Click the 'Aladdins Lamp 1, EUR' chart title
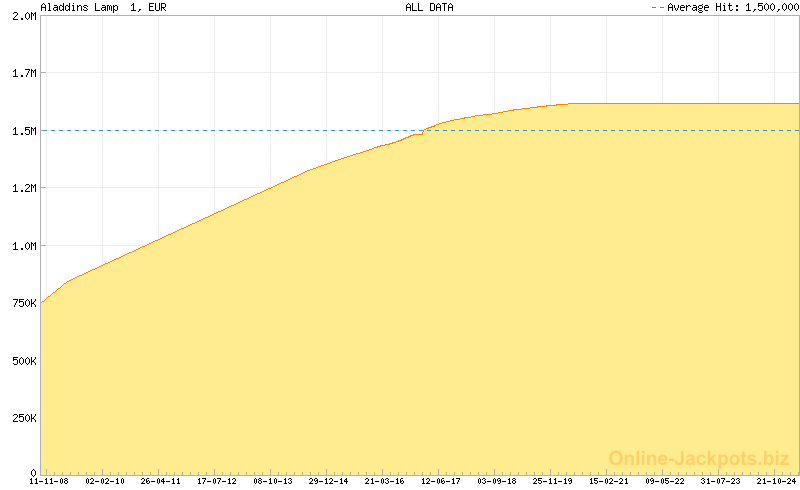The width and height of the screenshot is (800, 490). click(103, 7)
